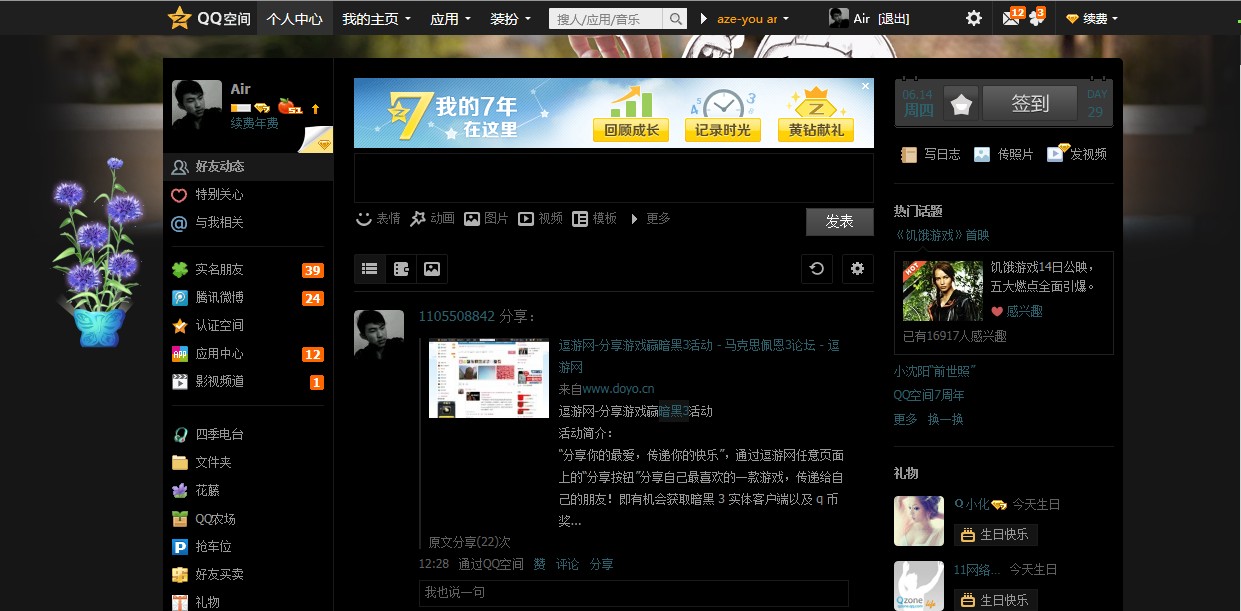The height and width of the screenshot is (611, 1241).
Task: Click the music play triangle in top bar
Action: tap(704, 18)
